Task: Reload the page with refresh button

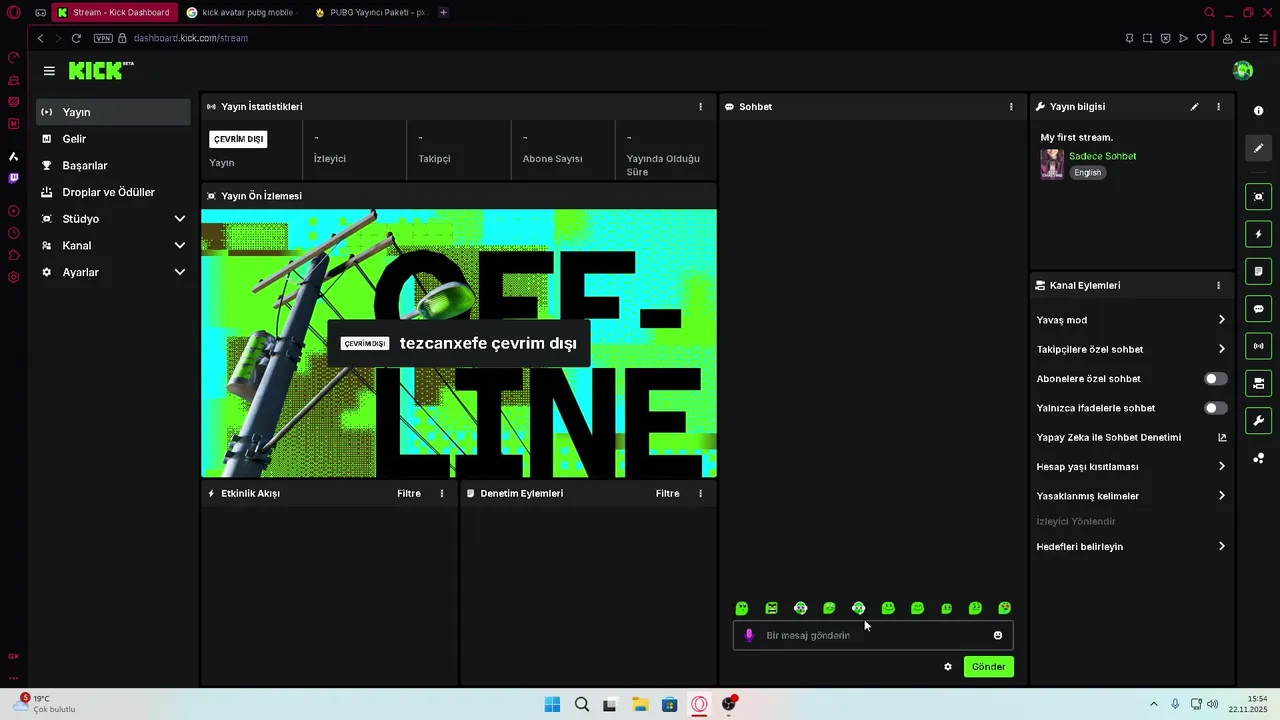Action: coord(76,38)
